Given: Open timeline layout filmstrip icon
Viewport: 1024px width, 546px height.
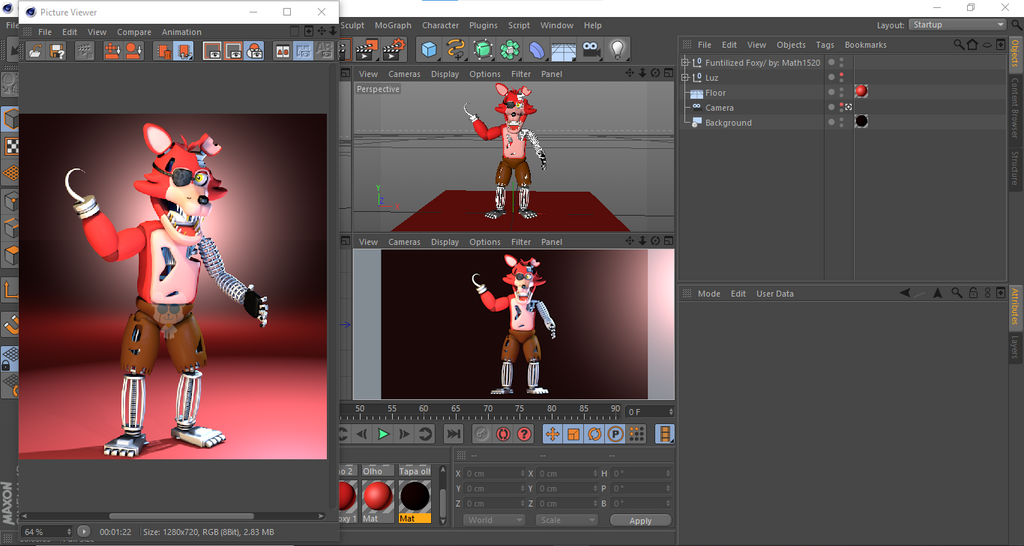Looking at the screenshot, I should coord(665,434).
